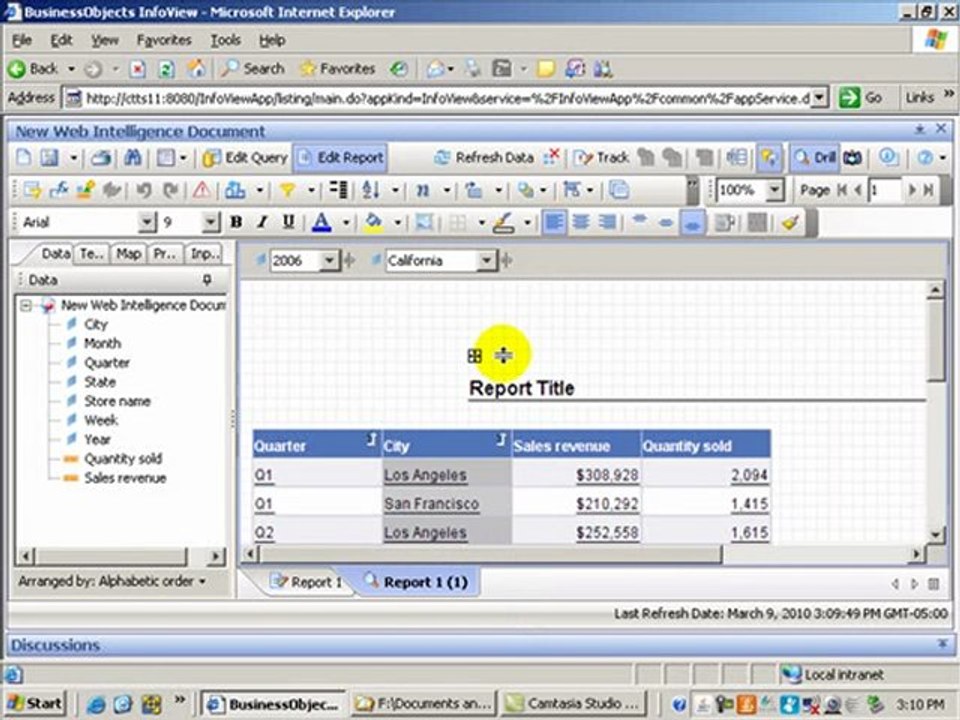
Task: Toggle Underline formatting
Action: point(288,222)
